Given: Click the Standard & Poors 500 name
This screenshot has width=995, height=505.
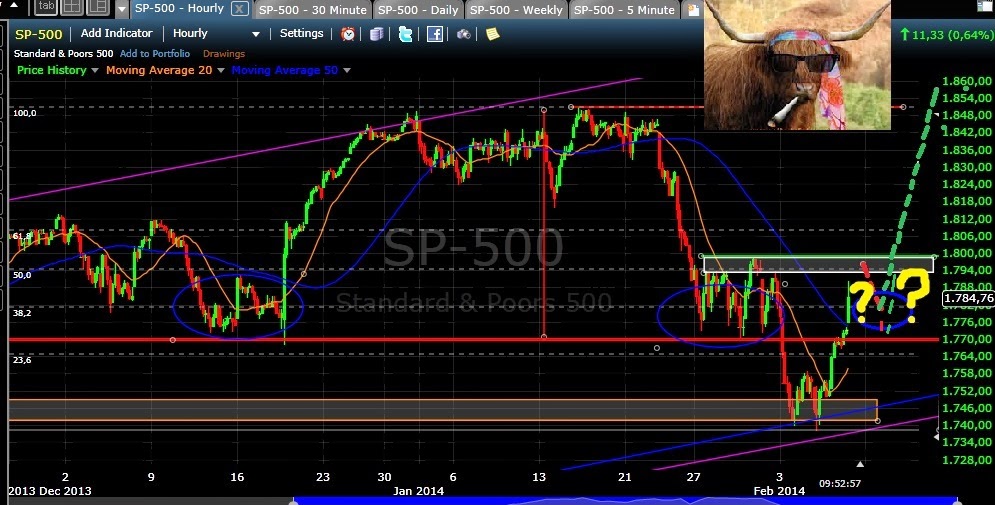Looking at the screenshot, I should click(63, 54).
